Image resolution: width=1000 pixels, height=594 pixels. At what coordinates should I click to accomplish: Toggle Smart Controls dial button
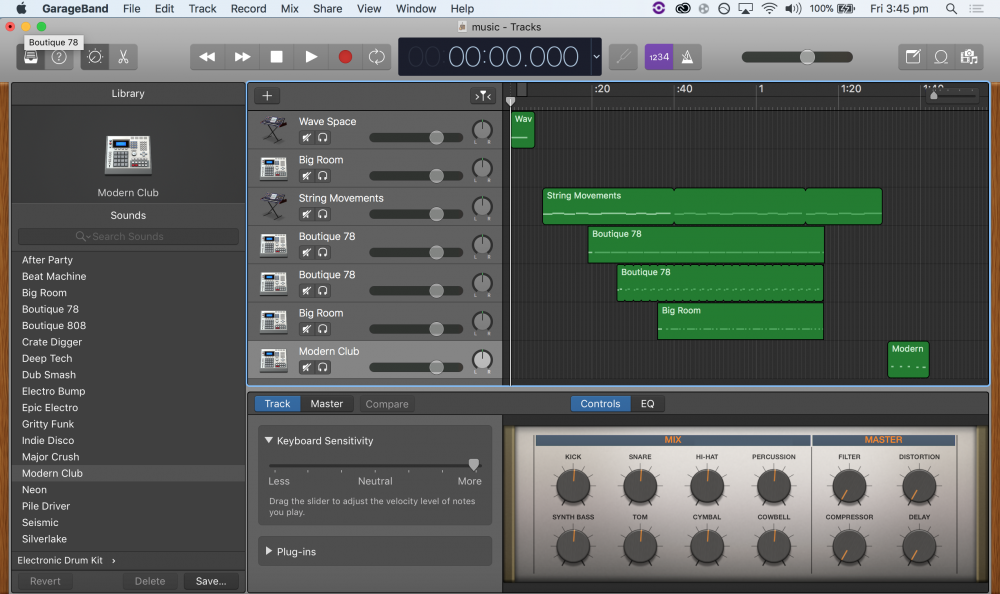(x=95, y=57)
